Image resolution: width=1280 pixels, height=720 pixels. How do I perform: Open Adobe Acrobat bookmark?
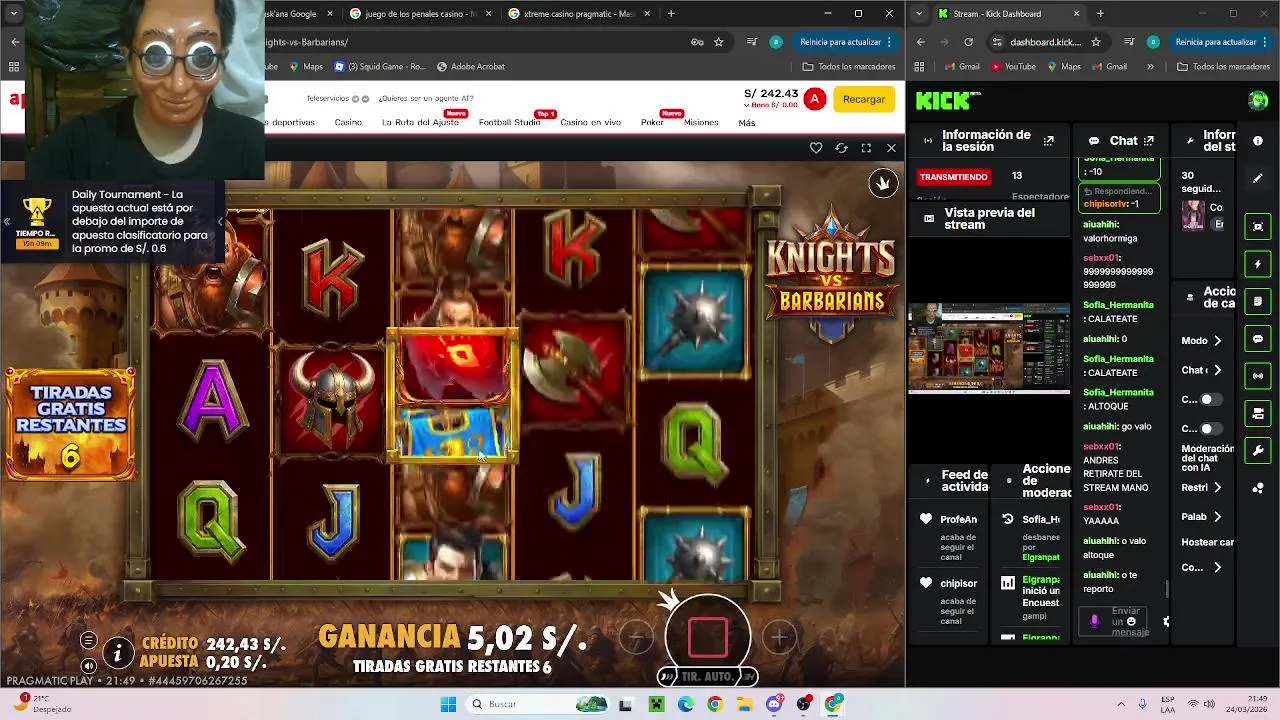(470, 66)
